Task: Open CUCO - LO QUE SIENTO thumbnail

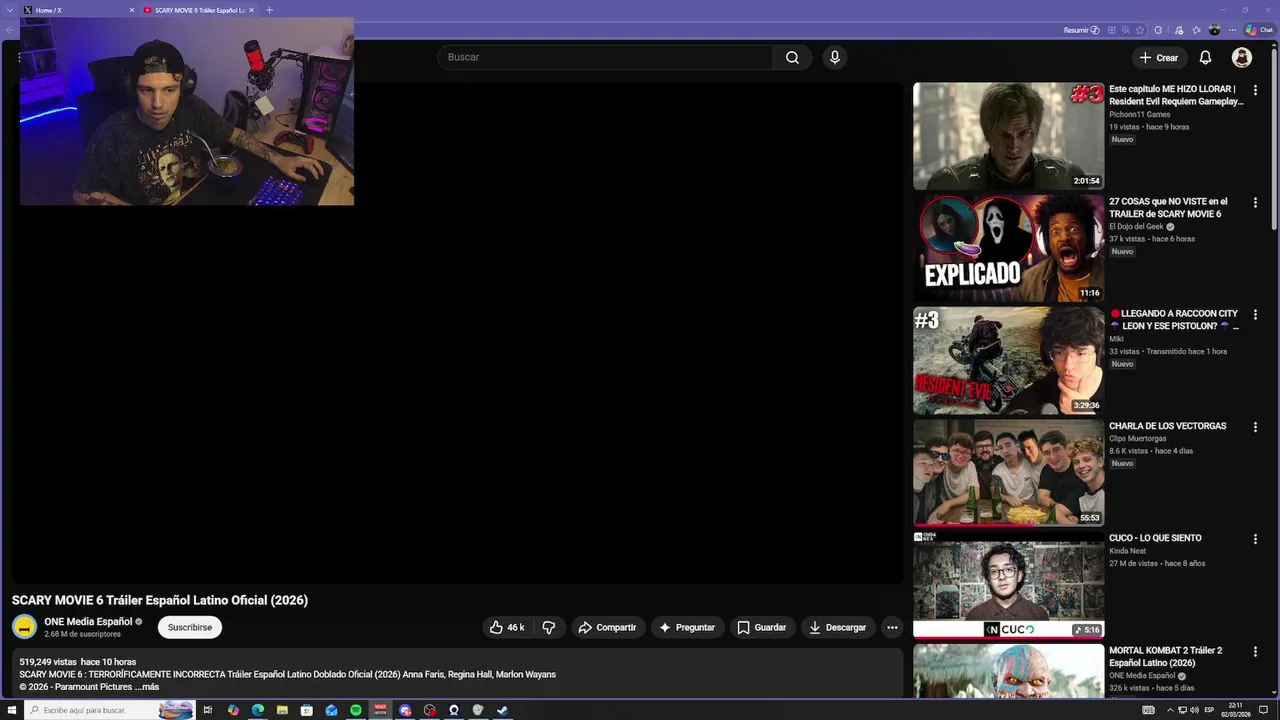Action: (x=1008, y=585)
